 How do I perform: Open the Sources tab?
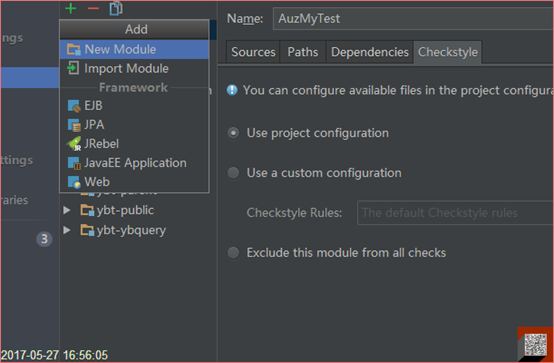tap(253, 52)
